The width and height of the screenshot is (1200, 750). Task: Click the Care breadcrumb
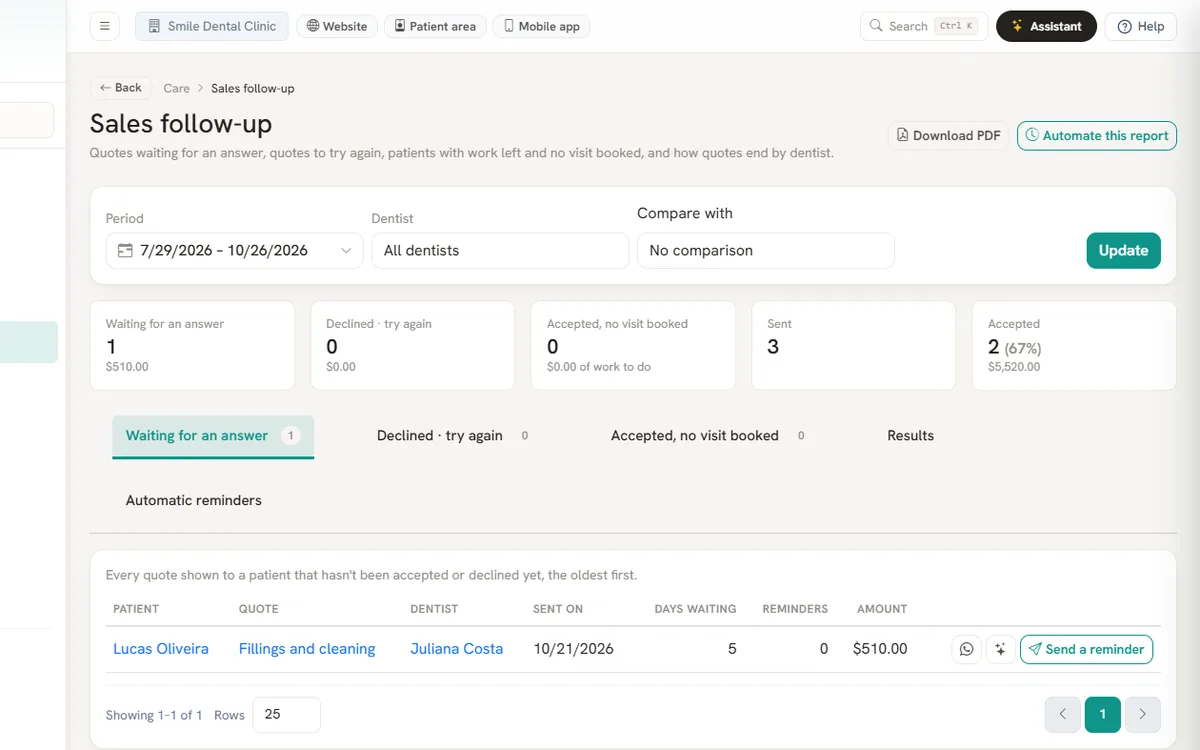click(177, 88)
